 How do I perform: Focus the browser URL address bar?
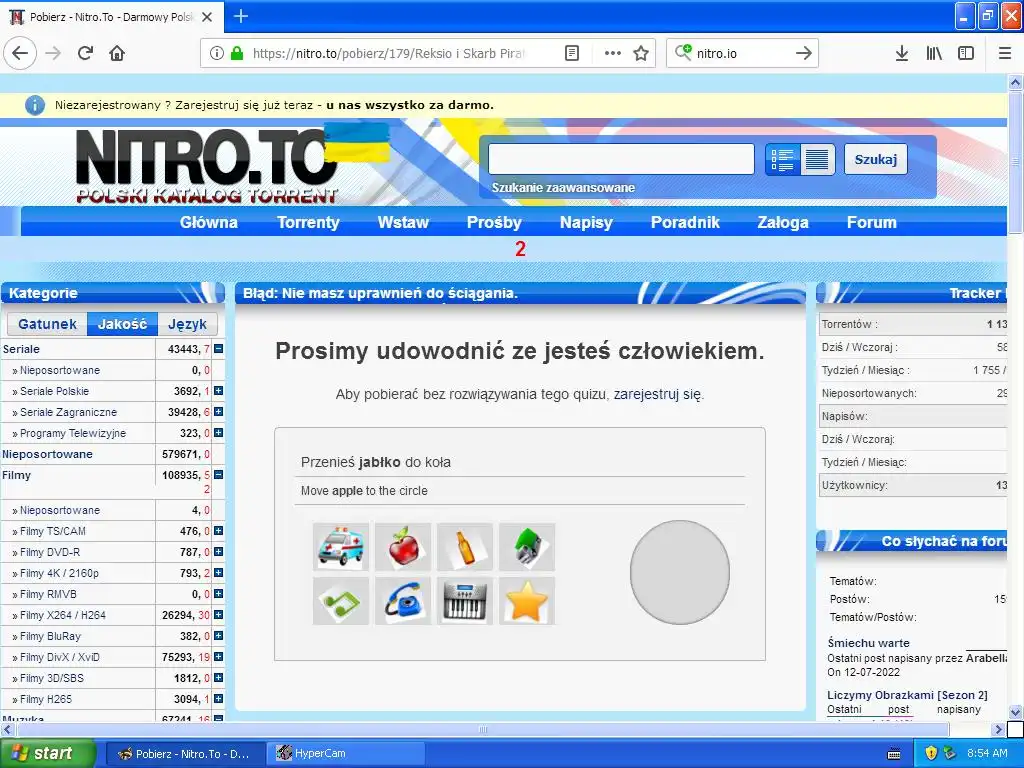(x=388, y=53)
